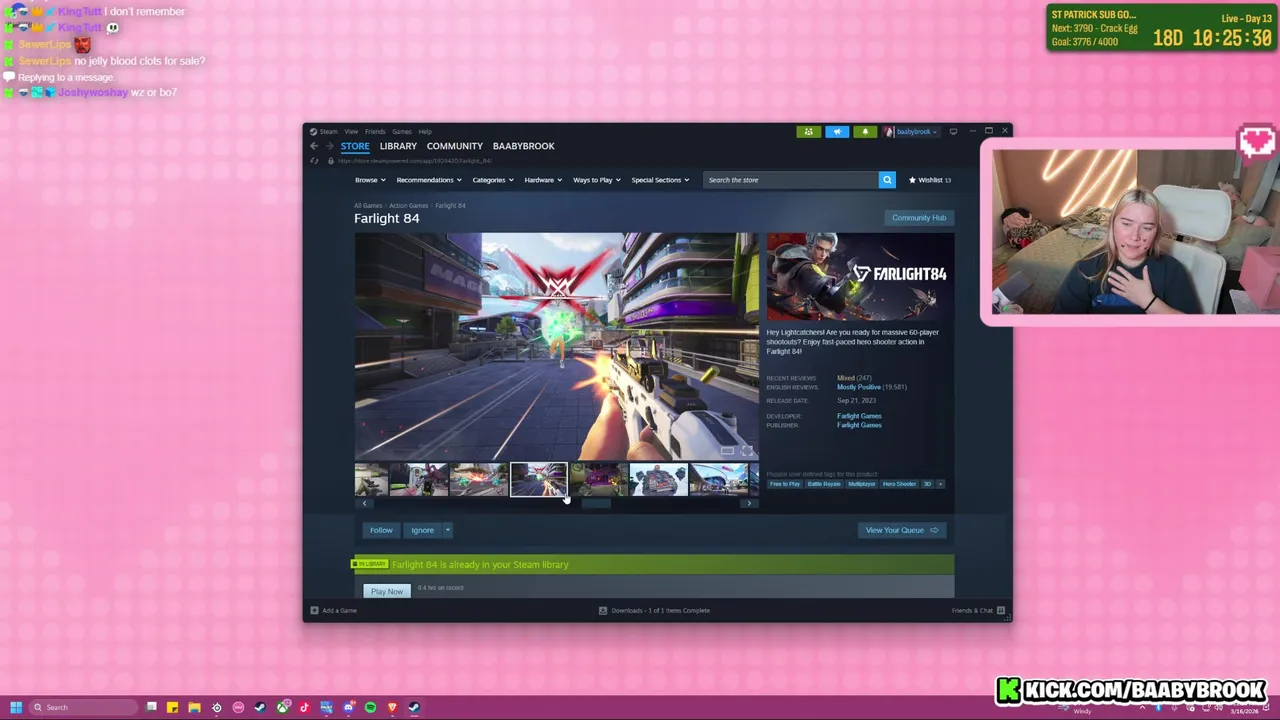
Task: Go forward with the Steam forward arrow
Action: click(x=328, y=146)
